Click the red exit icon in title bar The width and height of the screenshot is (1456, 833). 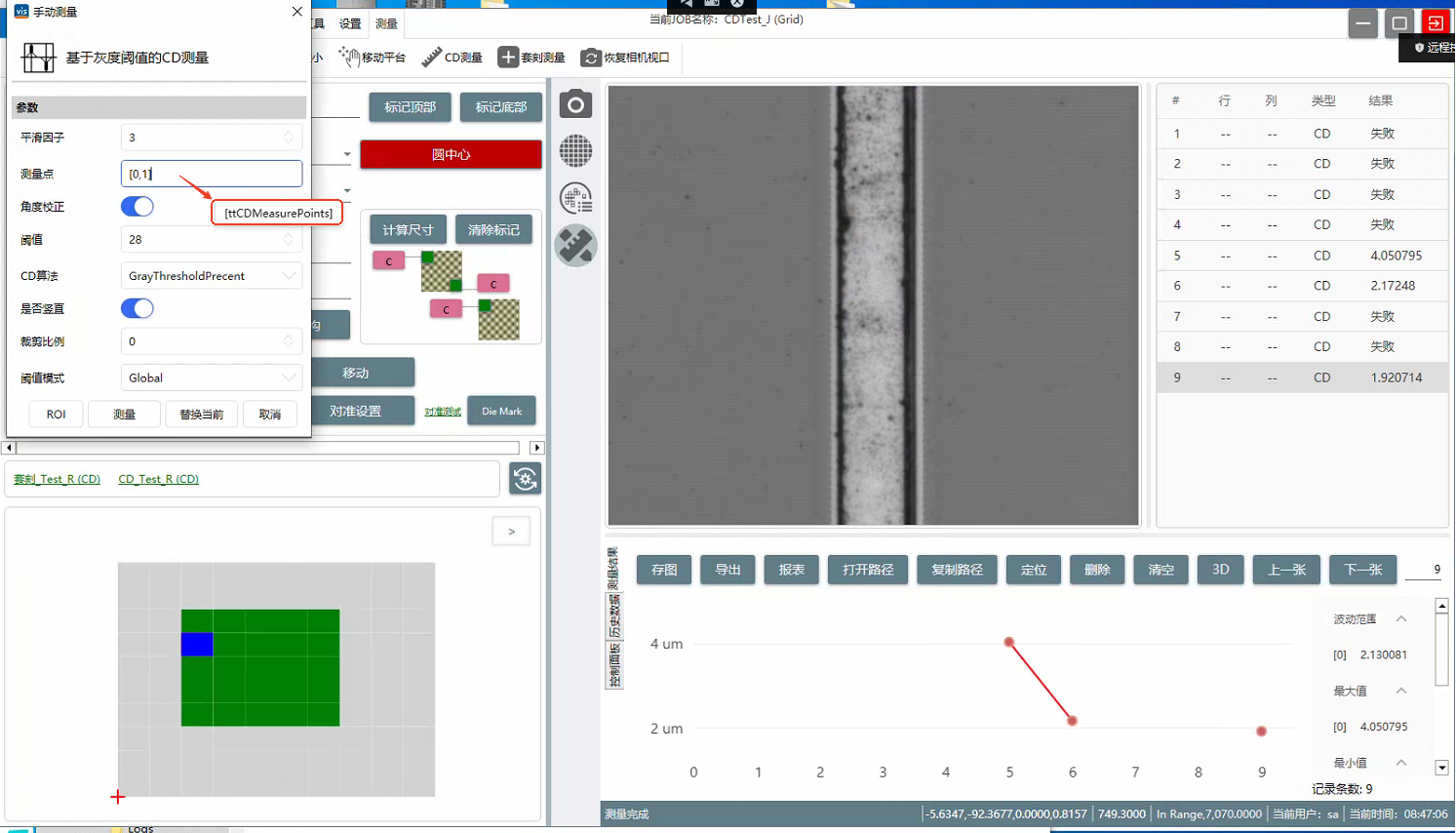point(1436,22)
